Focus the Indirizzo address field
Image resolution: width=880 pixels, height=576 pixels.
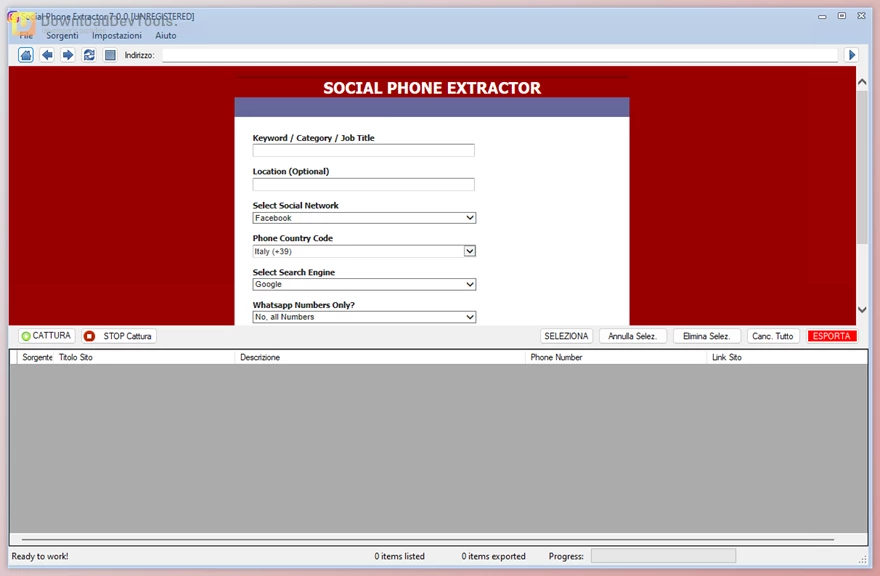click(x=499, y=55)
